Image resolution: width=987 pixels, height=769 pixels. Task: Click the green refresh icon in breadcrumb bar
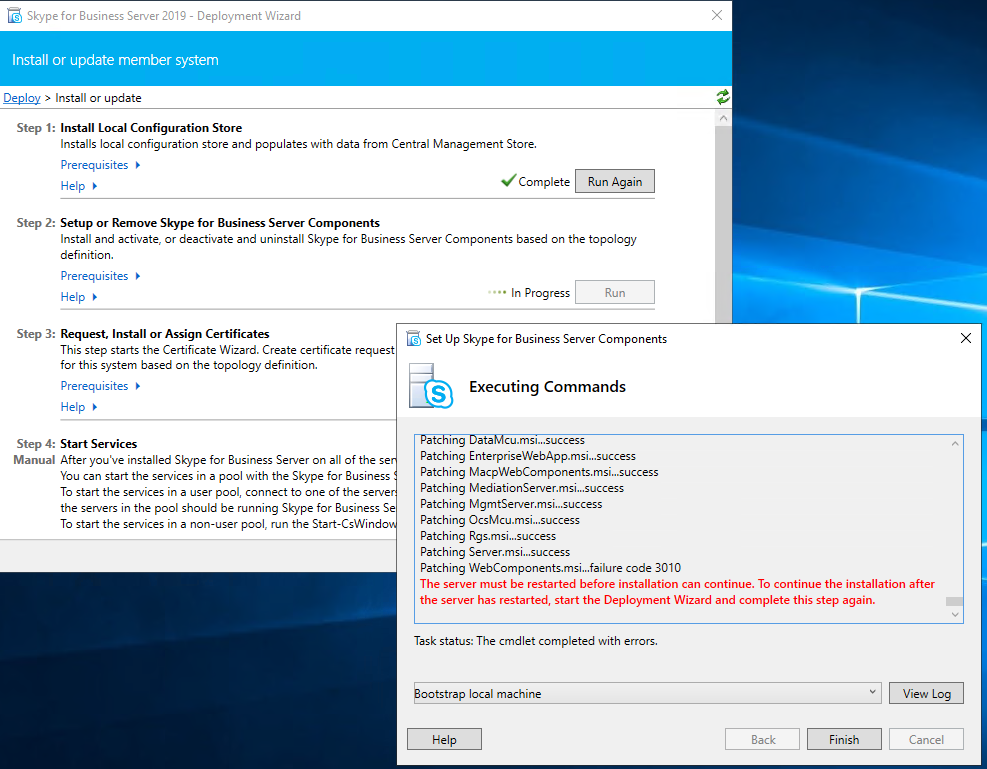coord(722,97)
